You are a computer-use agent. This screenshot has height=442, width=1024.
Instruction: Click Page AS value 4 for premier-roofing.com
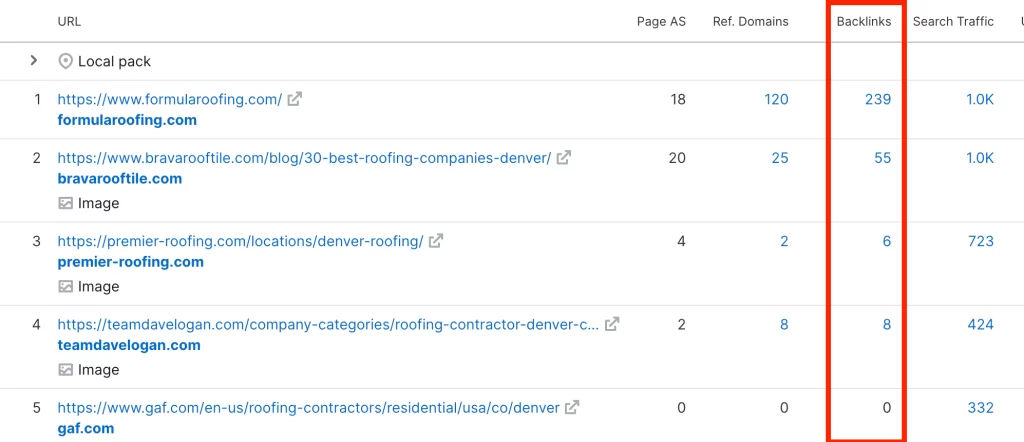pyautogui.click(x=682, y=241)
